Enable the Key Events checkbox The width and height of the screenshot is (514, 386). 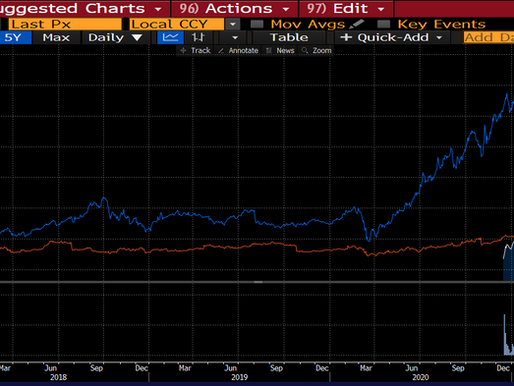(384, 24)
